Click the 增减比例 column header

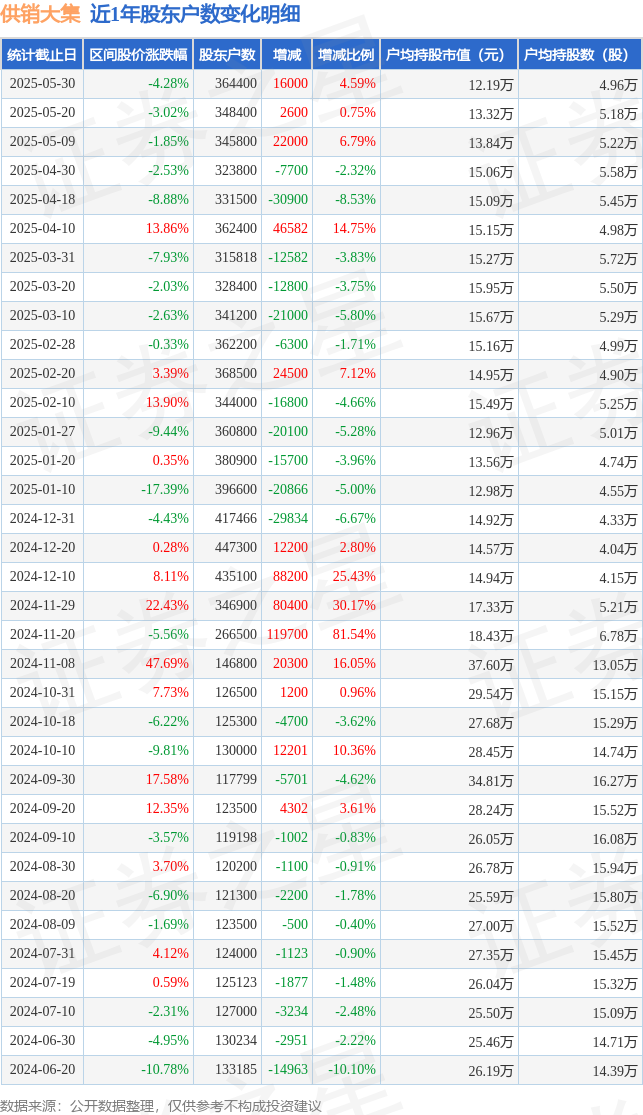346,55
